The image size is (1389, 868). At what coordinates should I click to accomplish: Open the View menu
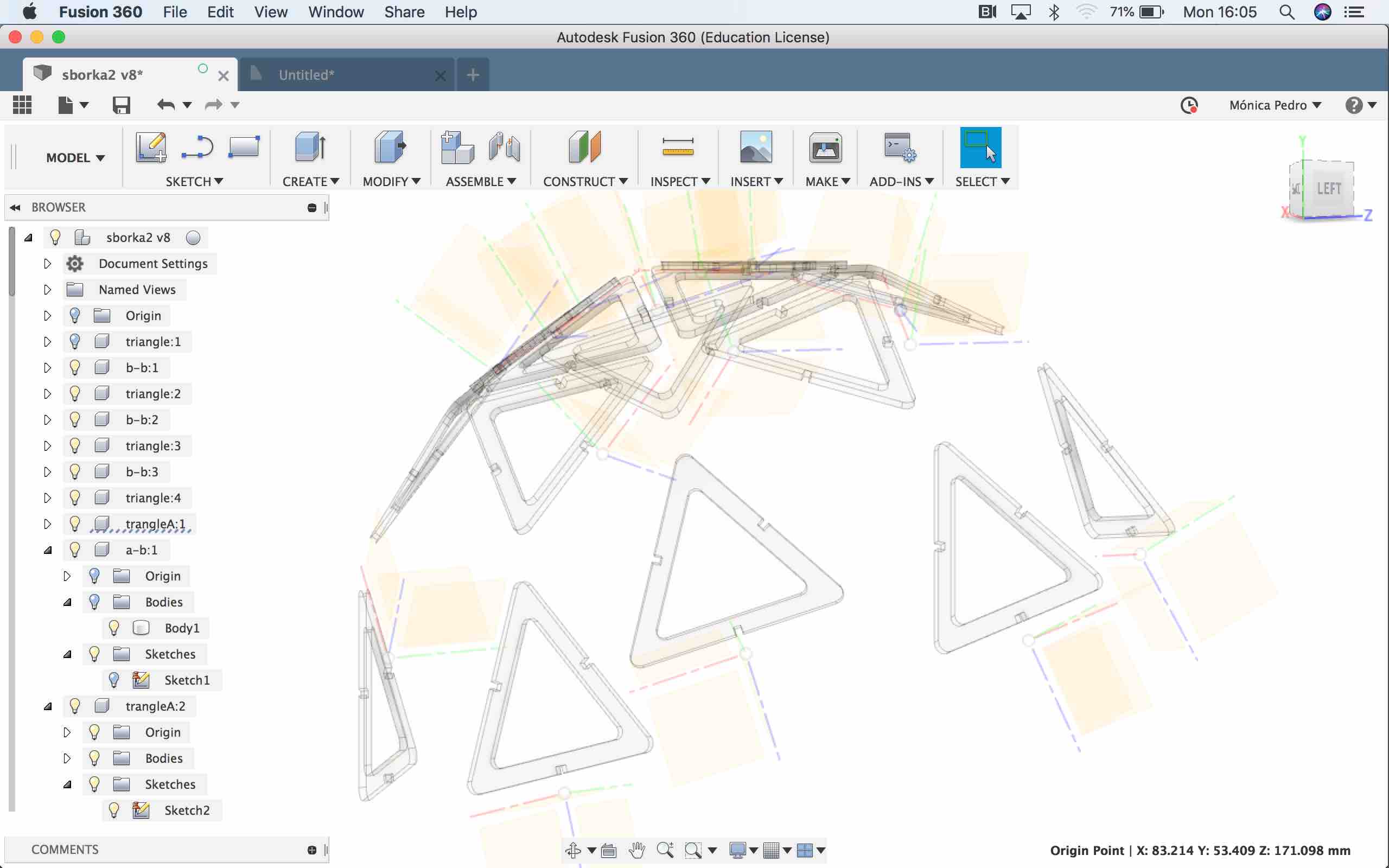[271, 12]
